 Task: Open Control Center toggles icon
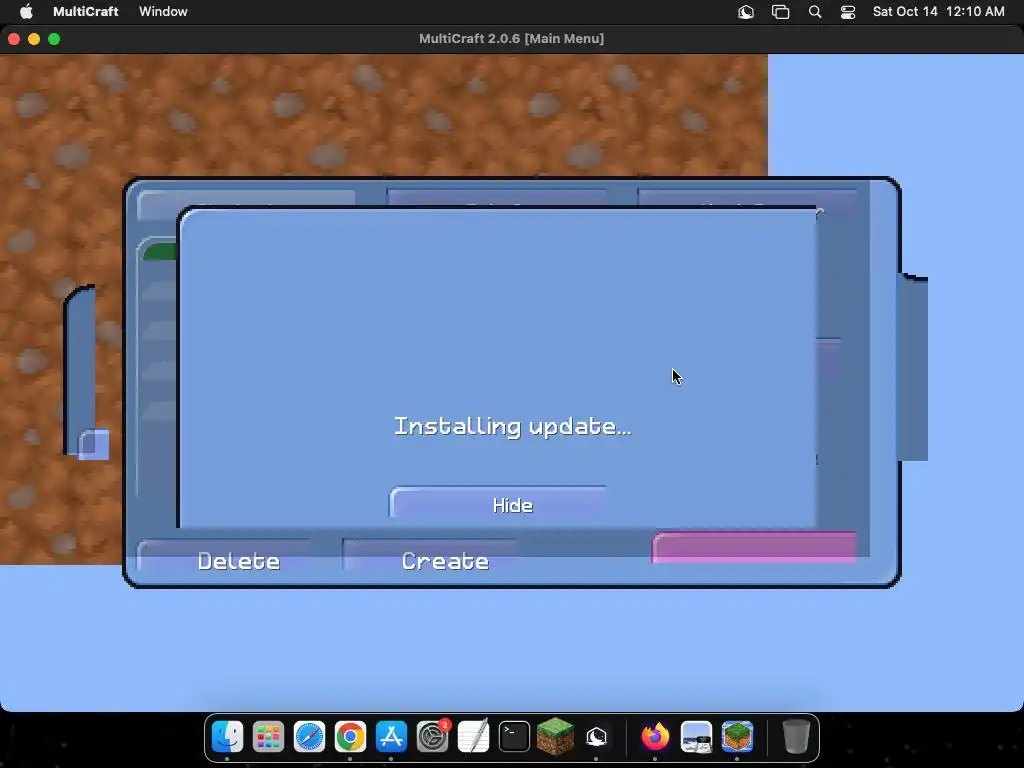(848, 12)
